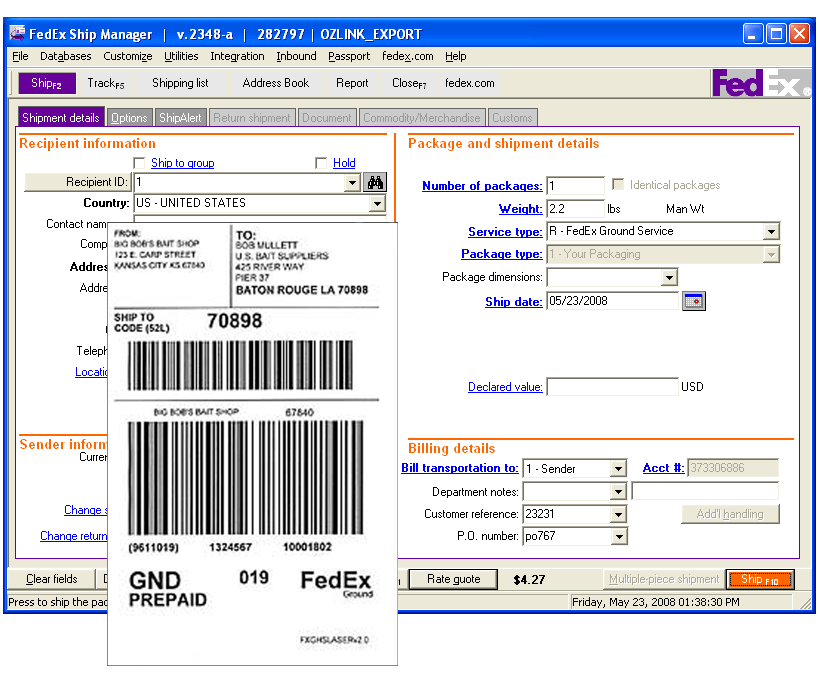The height and width of the screenshot is (700, 820).
Task: Open the Customize menu
Action: (x=128, y=56)
